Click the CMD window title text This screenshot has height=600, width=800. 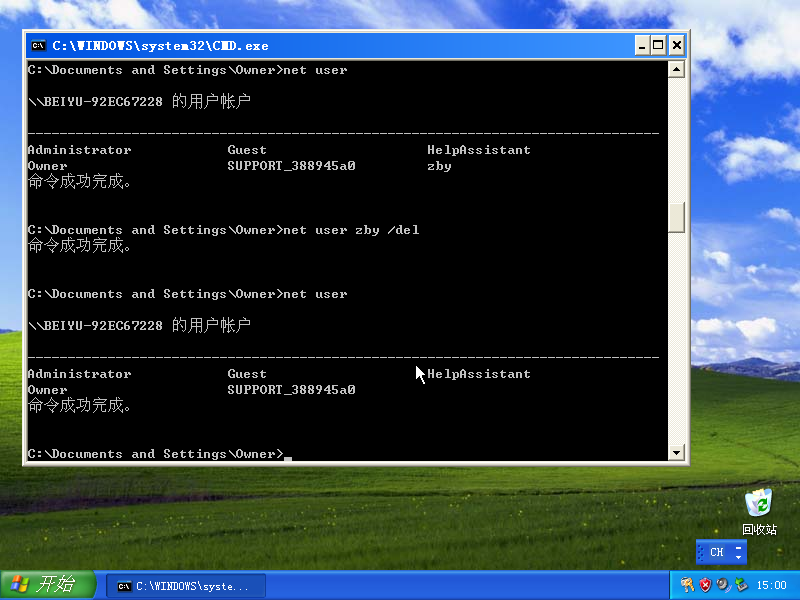coord(160,46)
